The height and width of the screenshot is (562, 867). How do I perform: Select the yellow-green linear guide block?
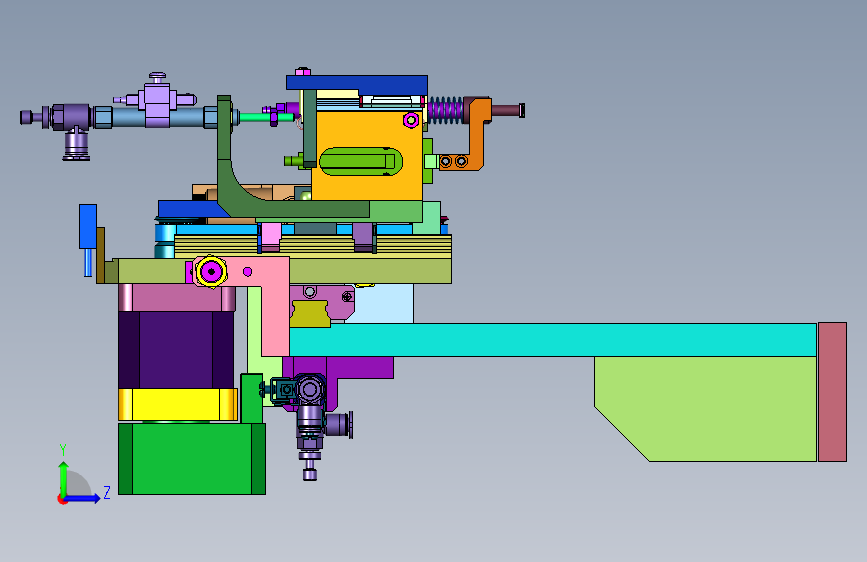click(x=310, y=314)
